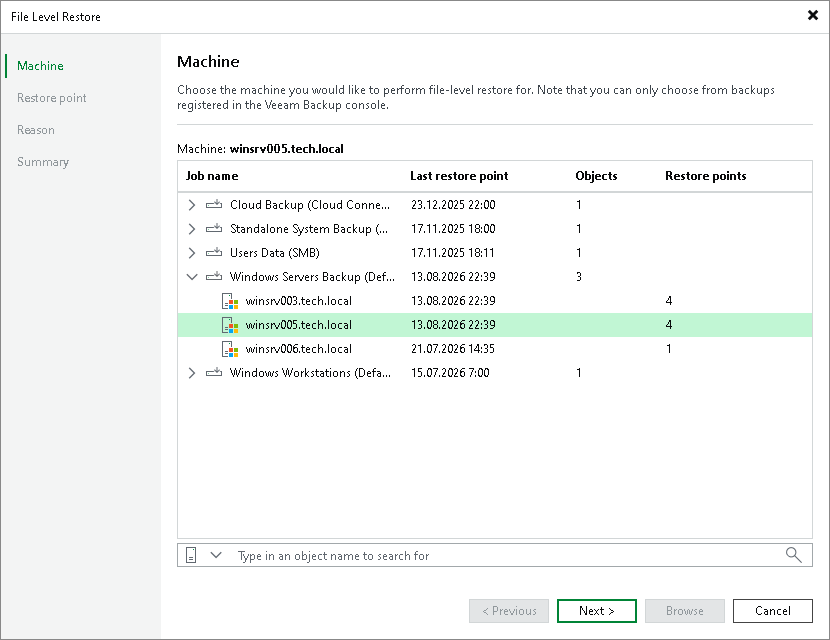Expand the Cloud Backup job node
Image resolution: width=830 pixels, height=640 pixels.
point(192,205)
